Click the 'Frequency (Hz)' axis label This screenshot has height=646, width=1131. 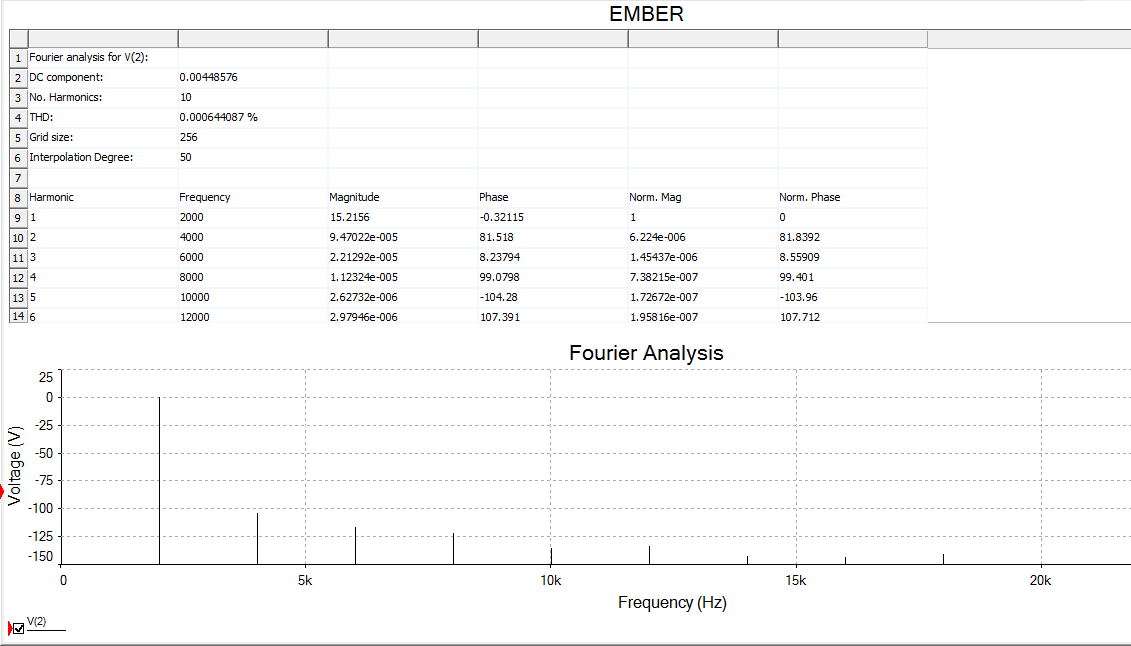[x=672, y=603]
